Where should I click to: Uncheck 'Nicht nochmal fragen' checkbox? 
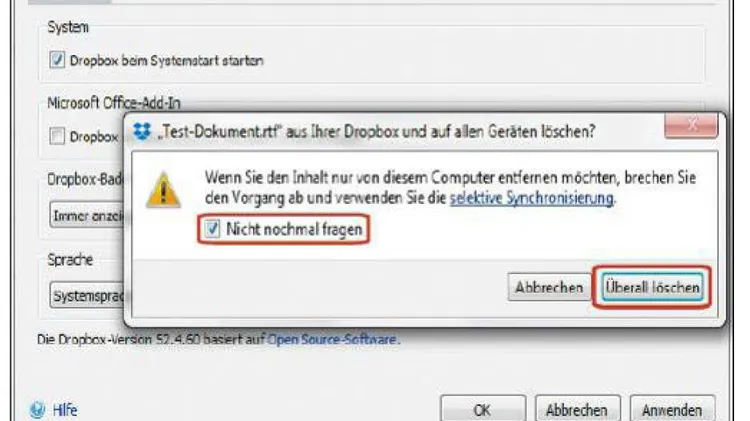[212, 229]
